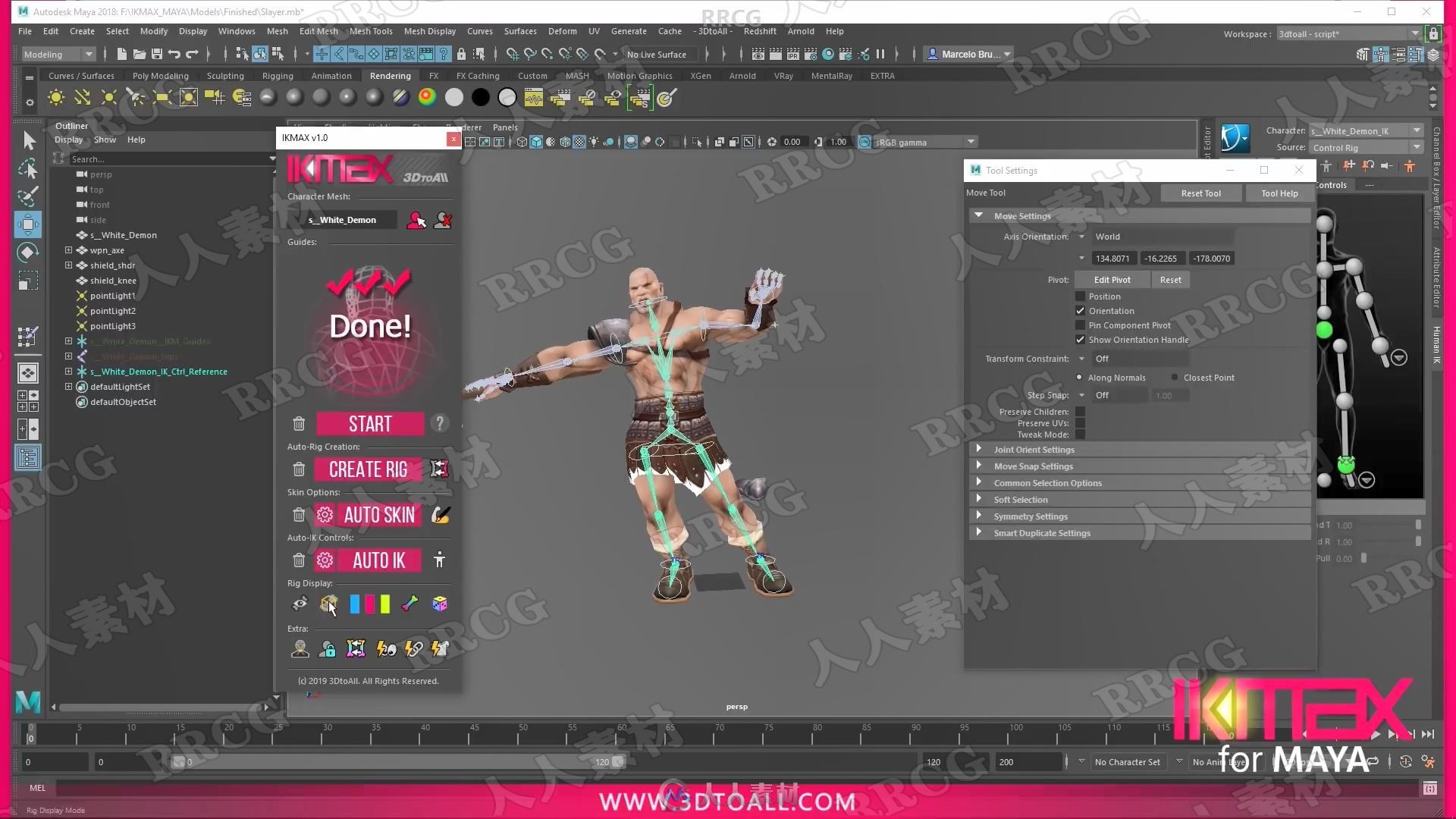Image resolution: width=1456 pixels, height=819 pixels.
Task: Select the Lasso tool in toolbox
Action: (28, 168)
